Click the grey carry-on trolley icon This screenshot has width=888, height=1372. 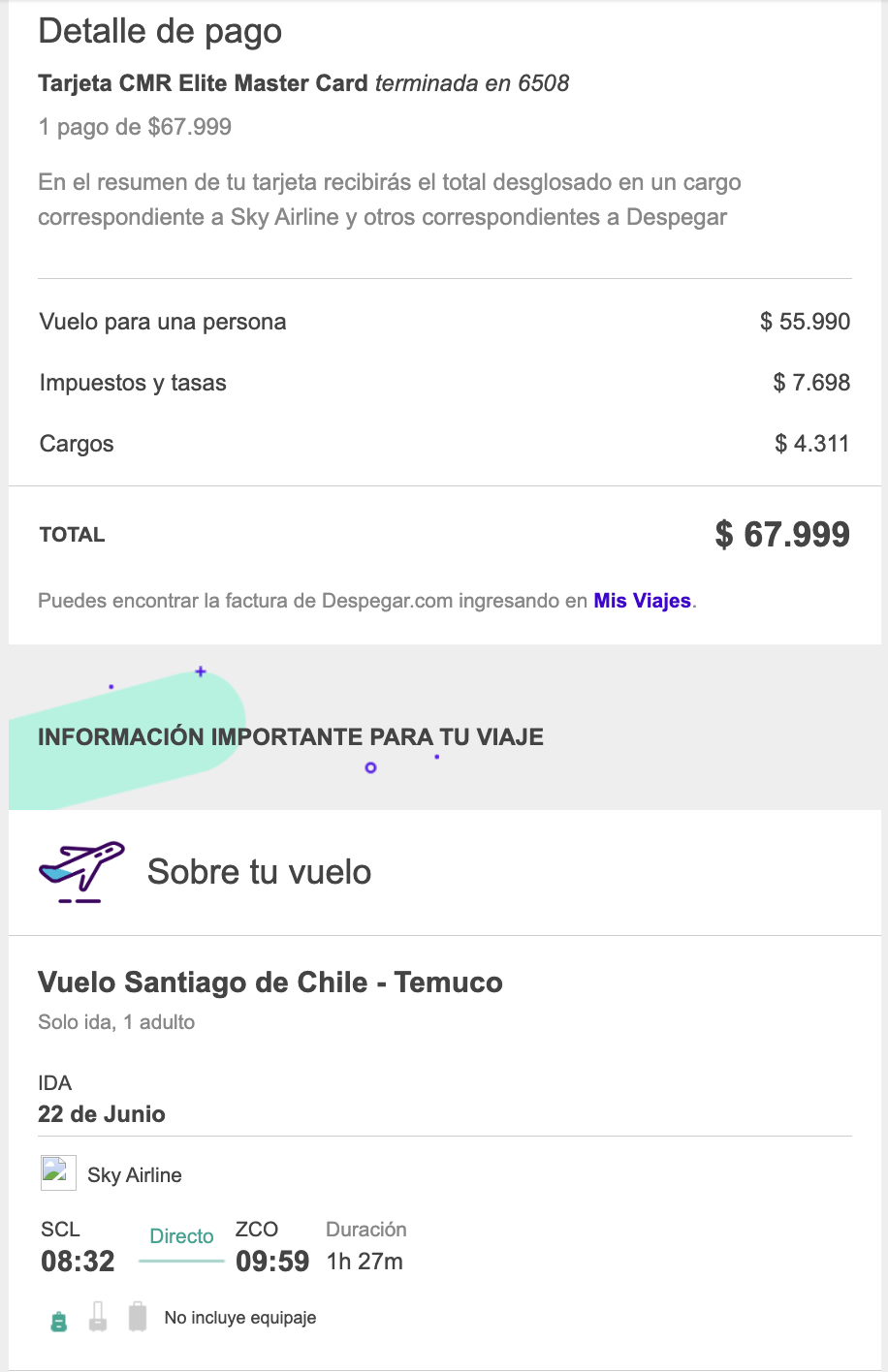pos(98,1318)
